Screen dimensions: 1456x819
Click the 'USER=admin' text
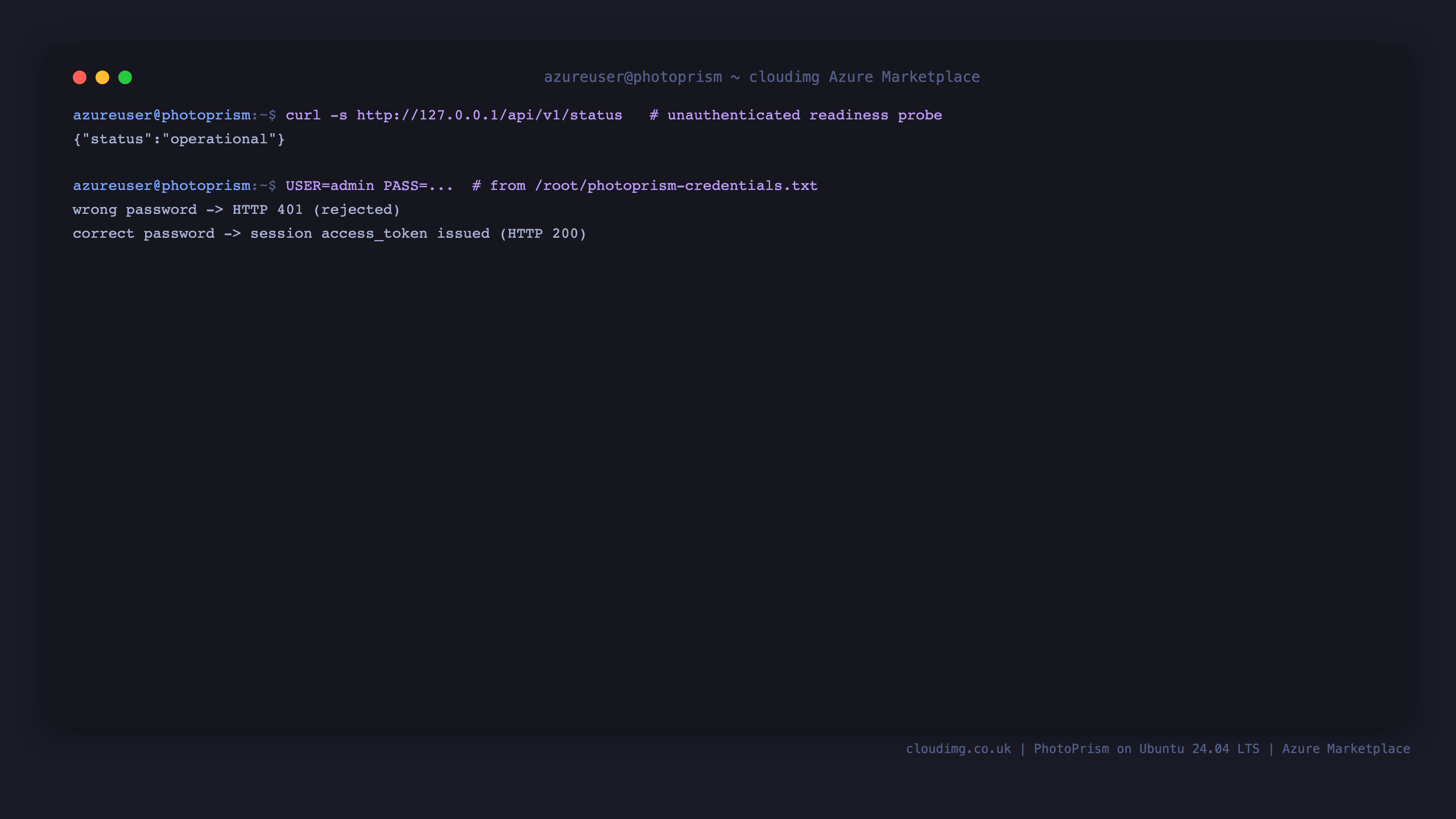click(330, 185)
